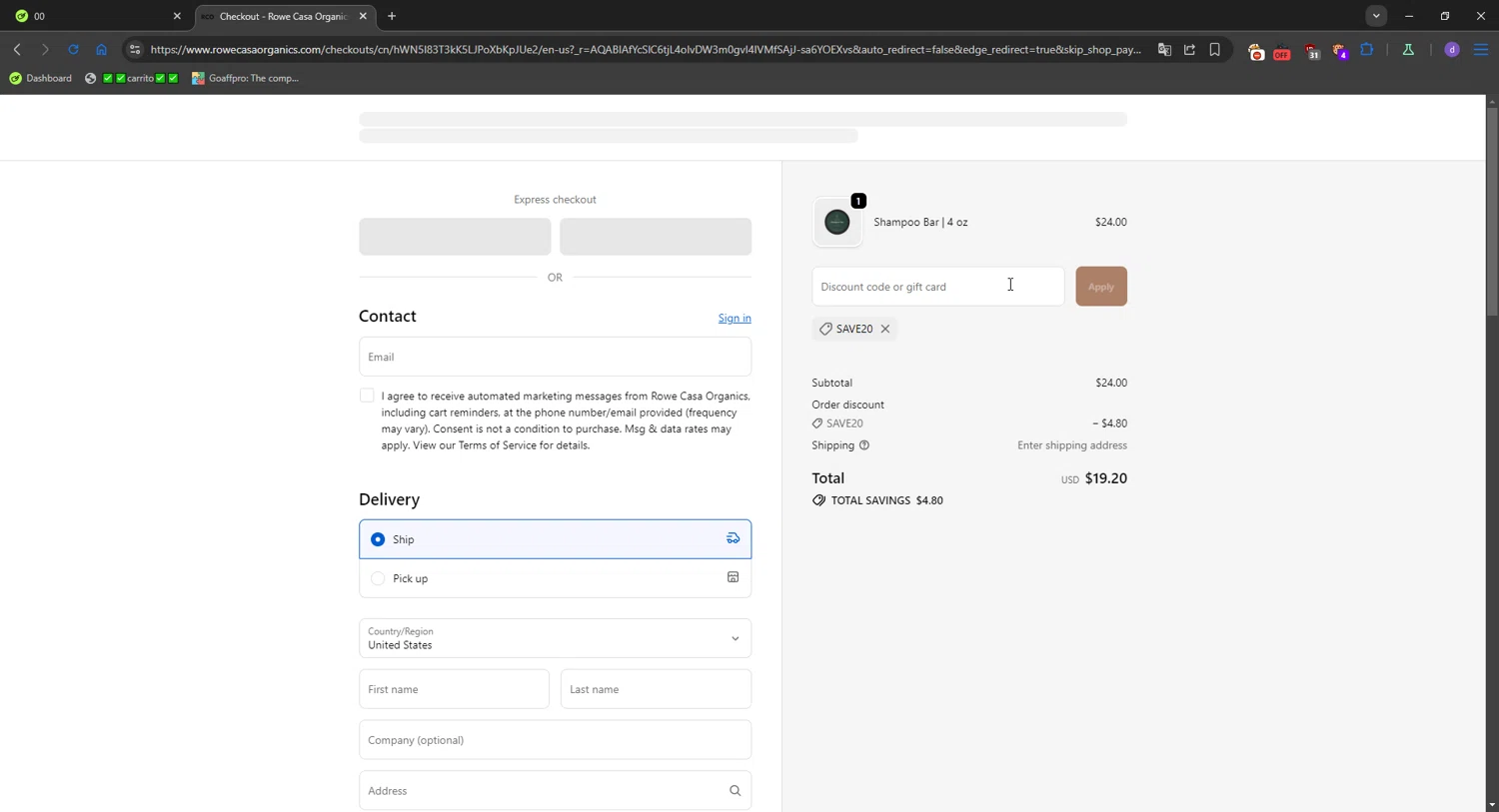Open the tab search dropdown arrow
This screenshot has width=1499, height=812.
[1376, 16]
